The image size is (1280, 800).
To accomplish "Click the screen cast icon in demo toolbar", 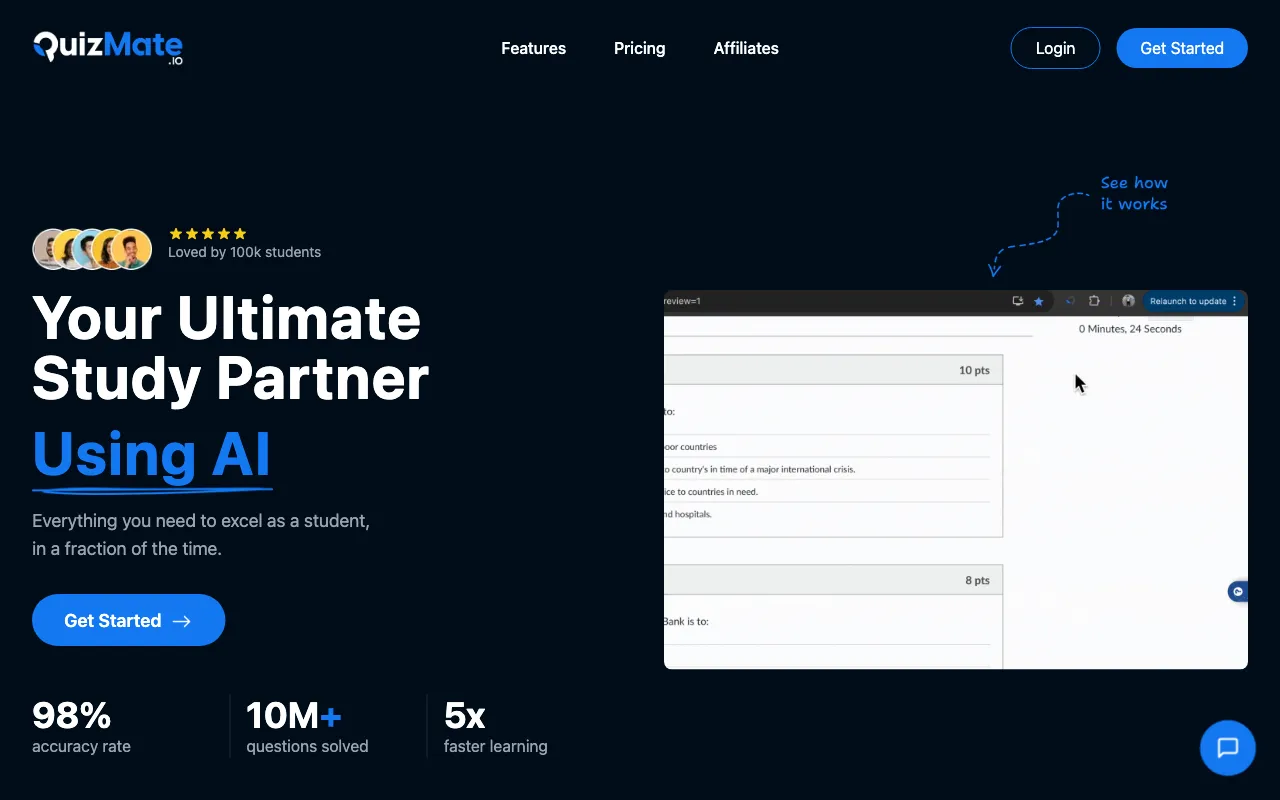I will point(1018,301).
